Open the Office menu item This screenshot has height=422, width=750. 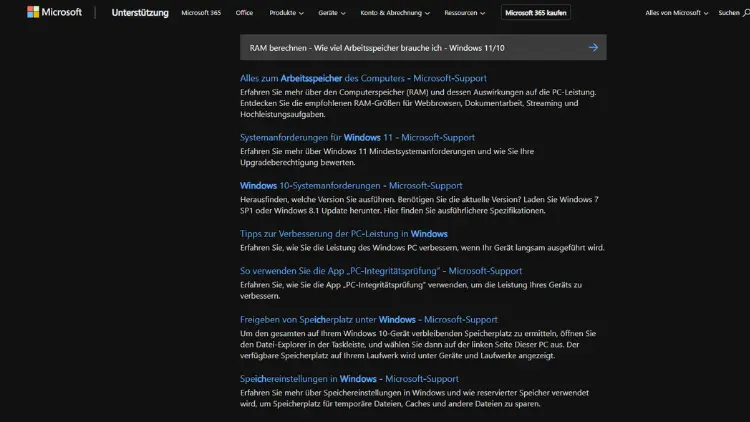point(244,13)
